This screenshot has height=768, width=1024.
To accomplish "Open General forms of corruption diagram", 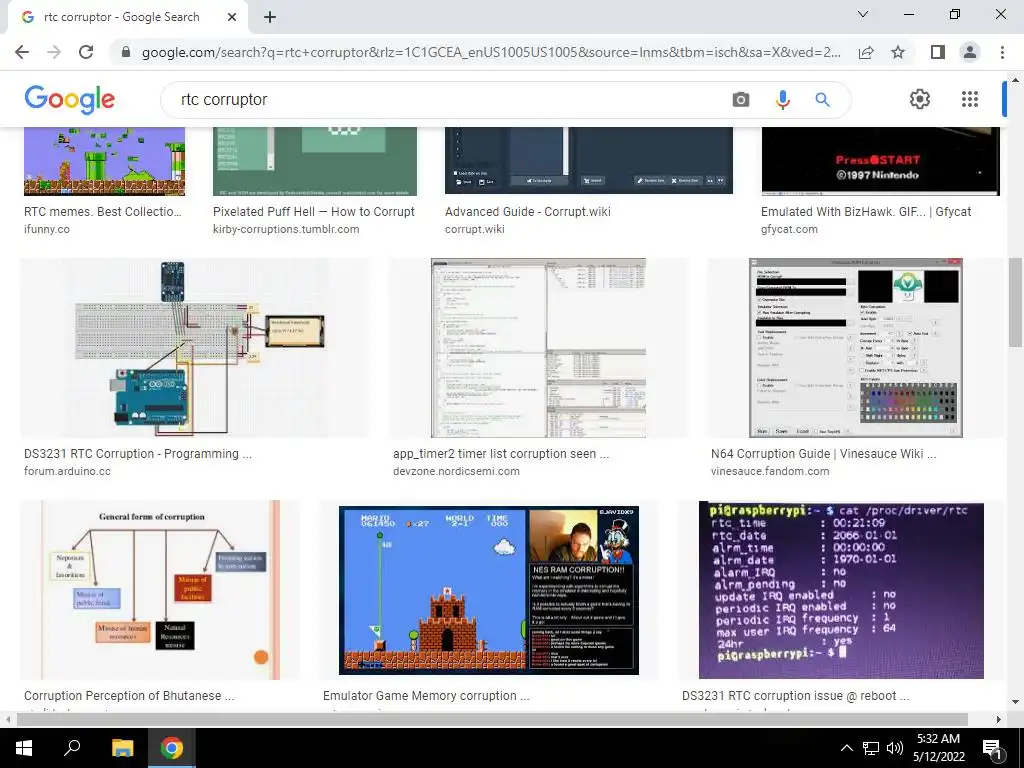I will point(160,590).
